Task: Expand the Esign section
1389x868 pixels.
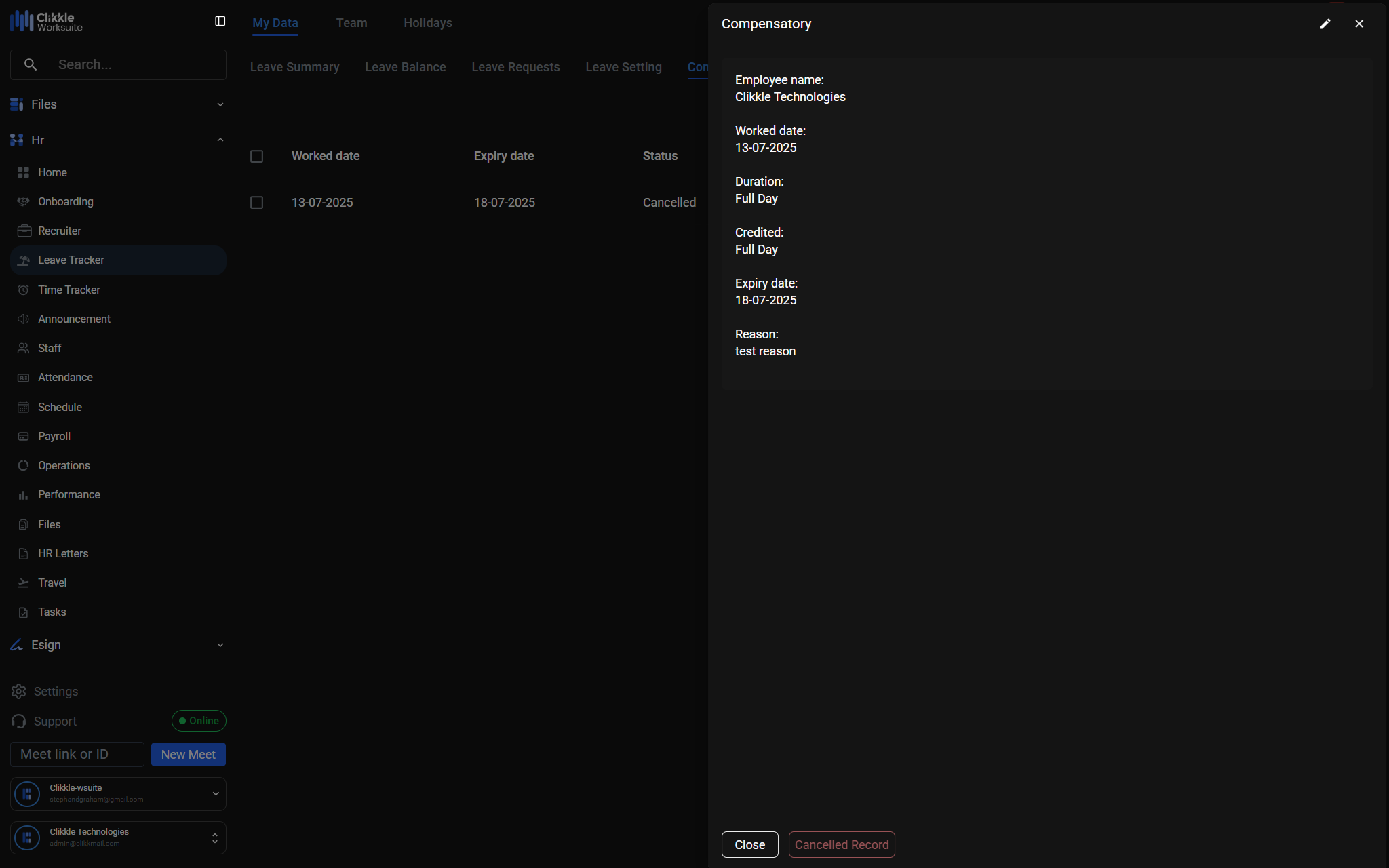Action: pyautogui.click(x=220, y=645)
